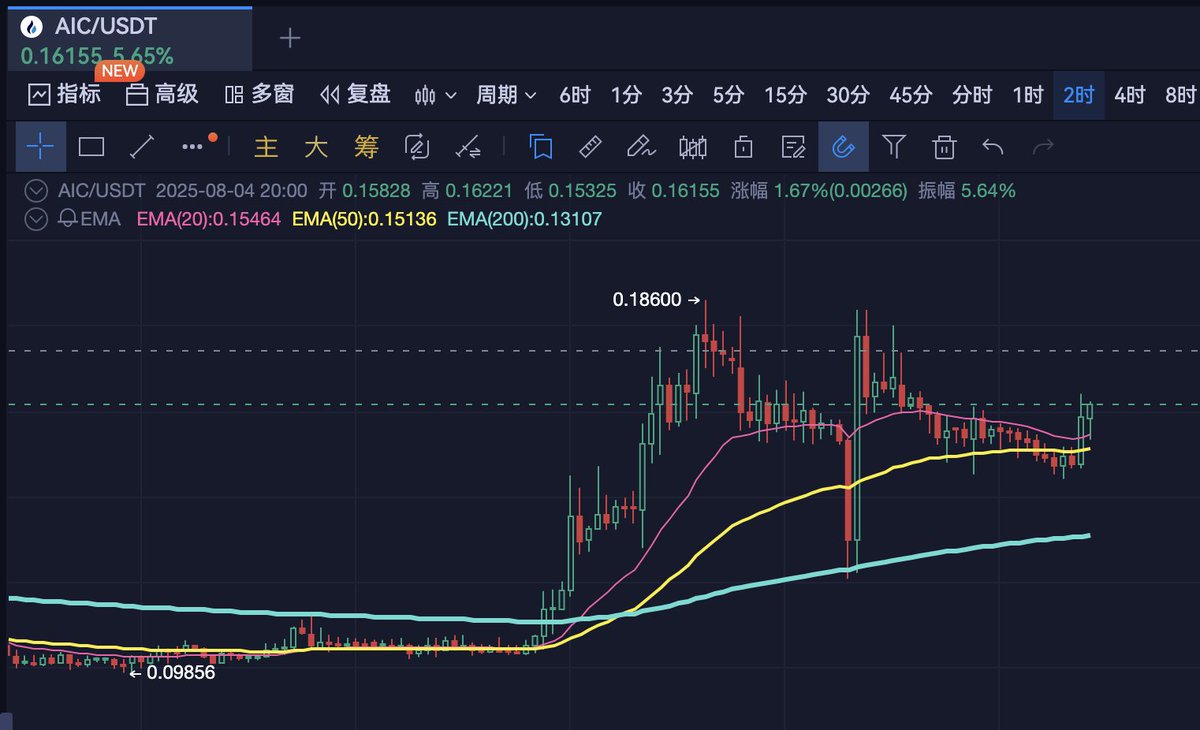Click the undo arrow
Image resolution: width=1200 pixels, height=730 pixels.
(x=993, y=147)
